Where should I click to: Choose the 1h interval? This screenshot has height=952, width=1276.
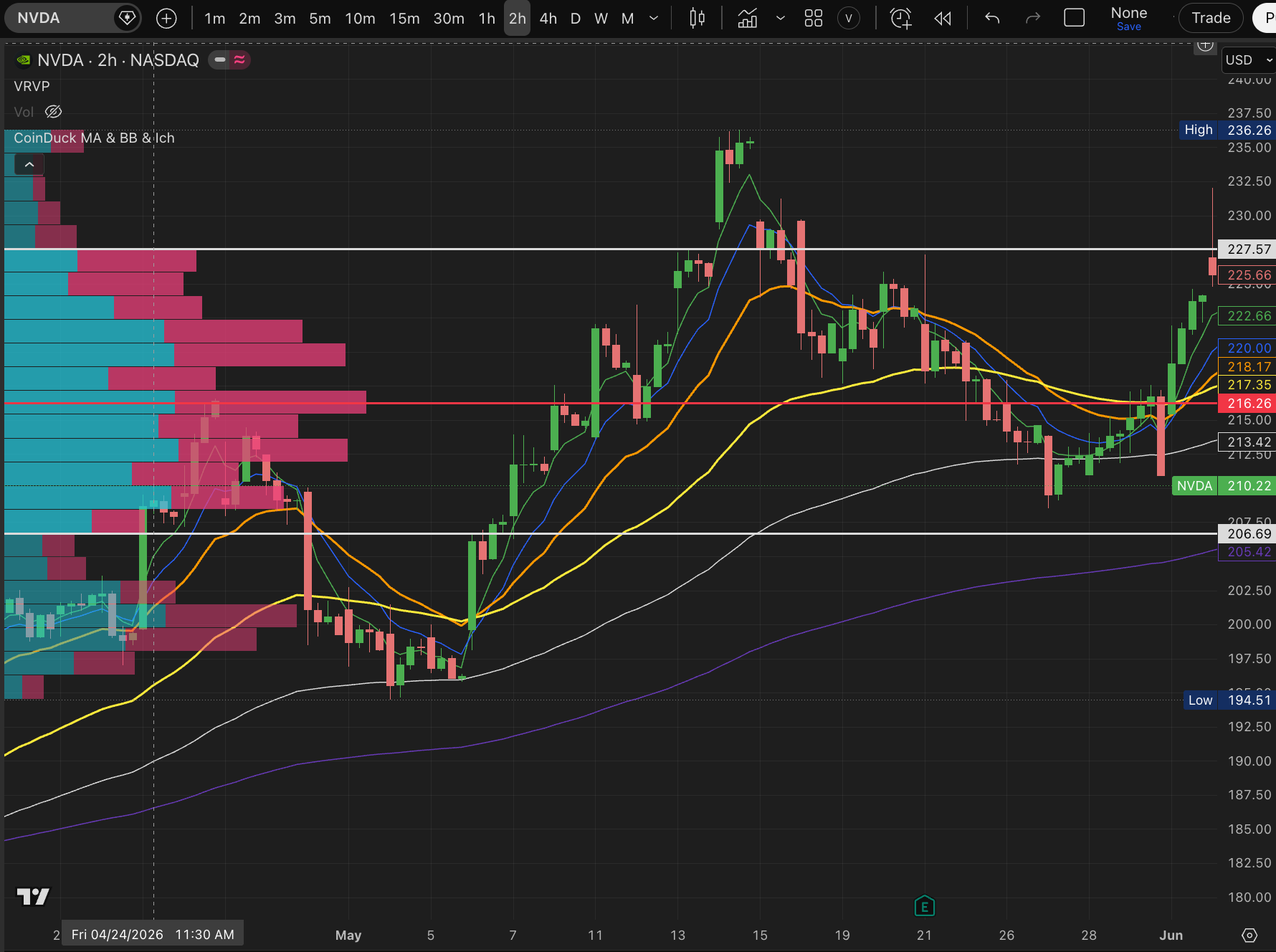pyautogui.click(x=487, y=19)
